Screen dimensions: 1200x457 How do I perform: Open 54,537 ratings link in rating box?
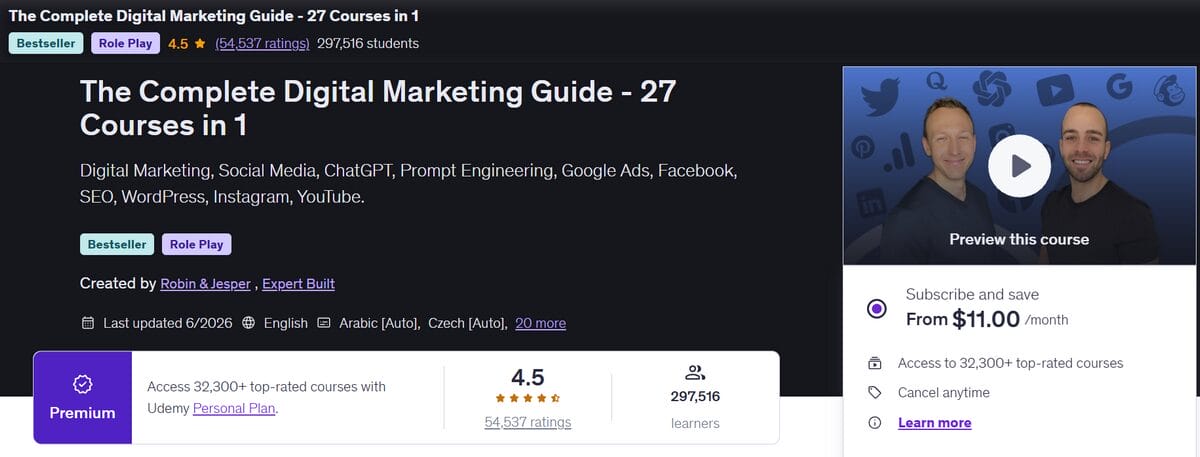pos(527,422)
